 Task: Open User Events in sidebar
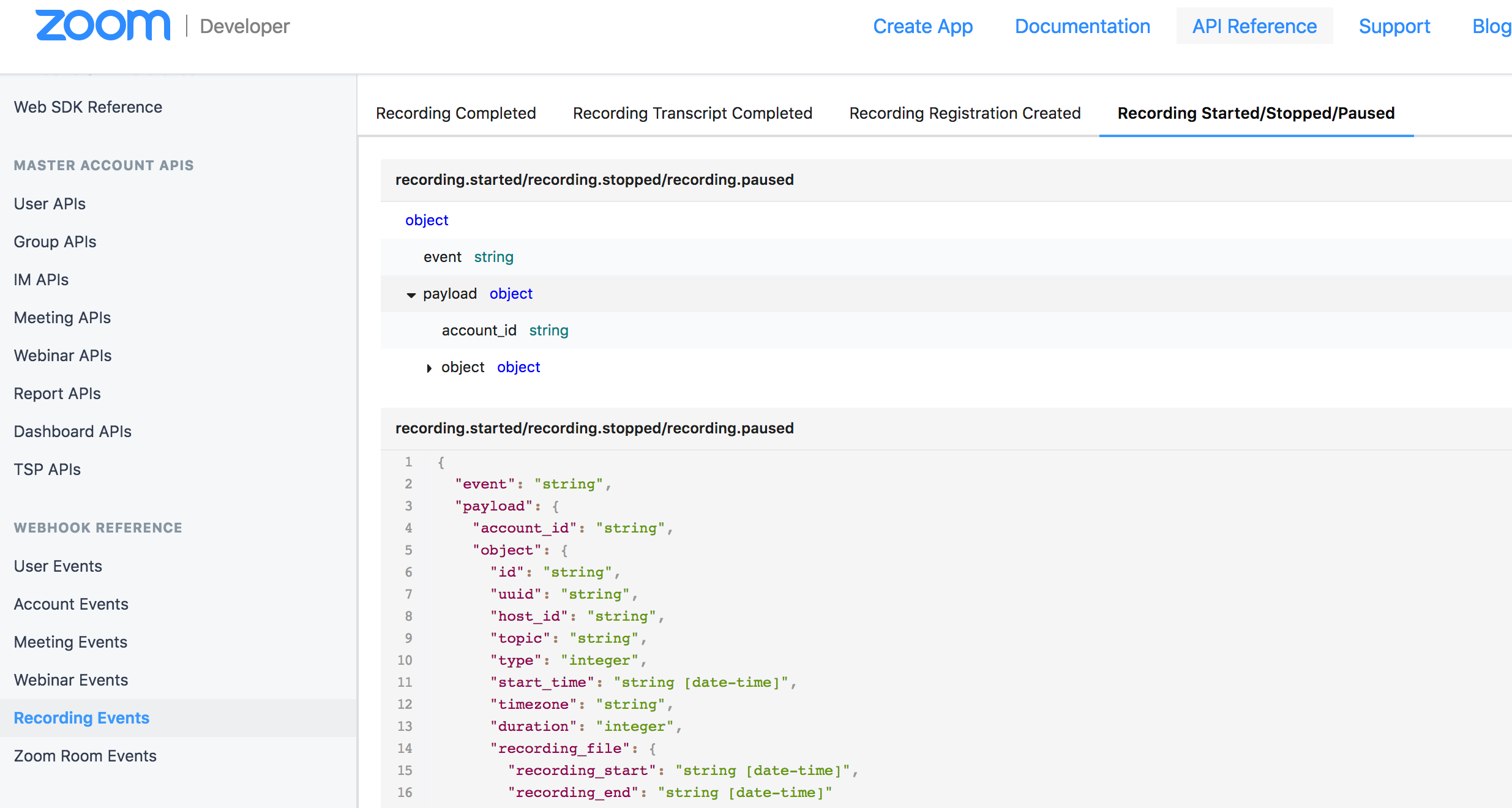pyautogui.click(x=58, y=566)
